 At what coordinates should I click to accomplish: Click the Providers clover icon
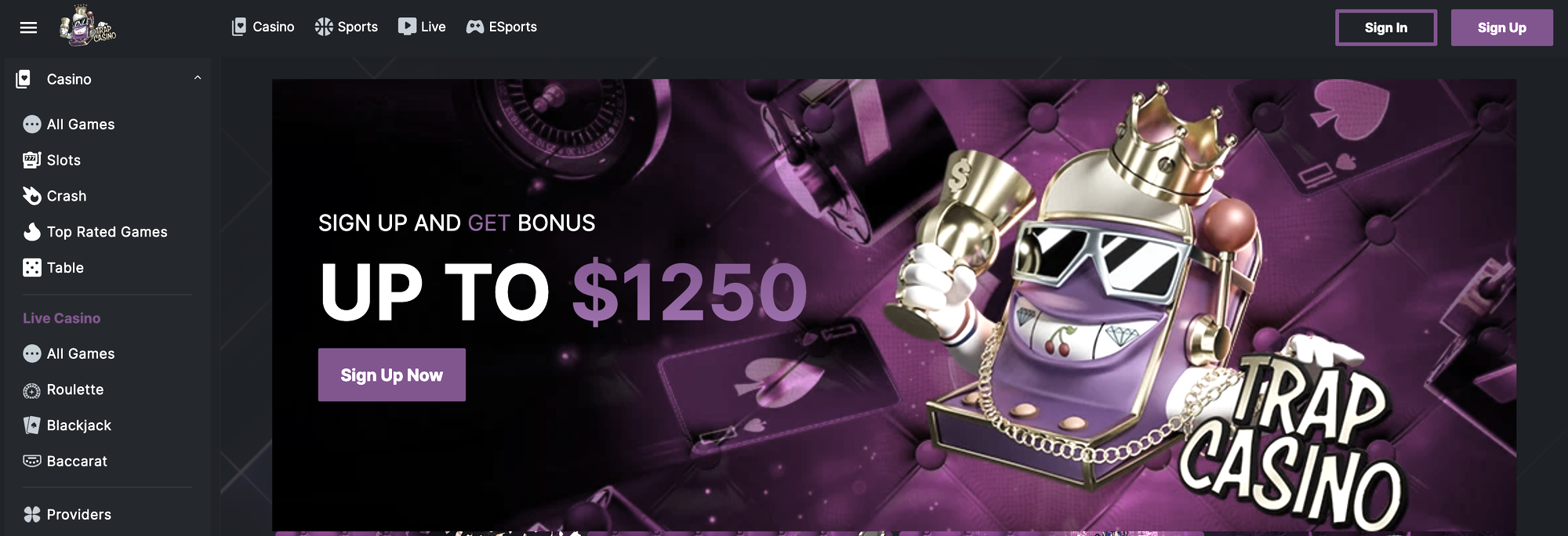(x=31, y=515)
